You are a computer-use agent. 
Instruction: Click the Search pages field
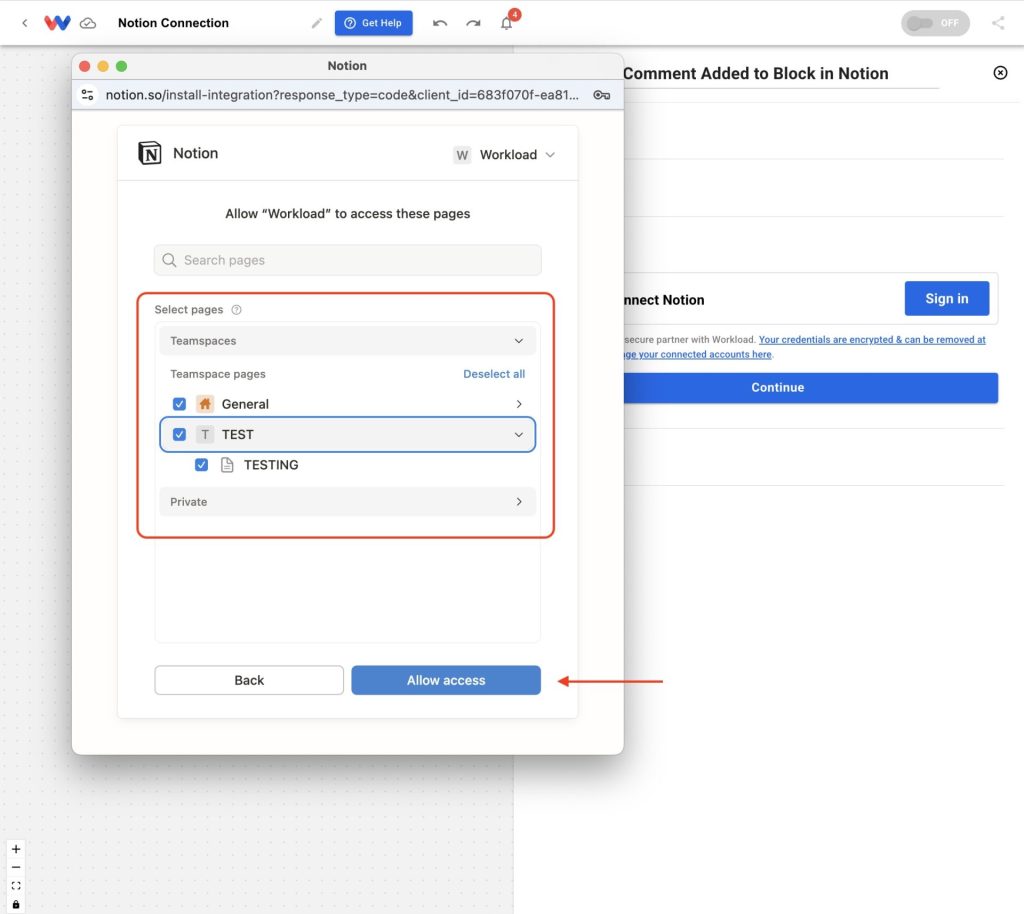point(347,260)
